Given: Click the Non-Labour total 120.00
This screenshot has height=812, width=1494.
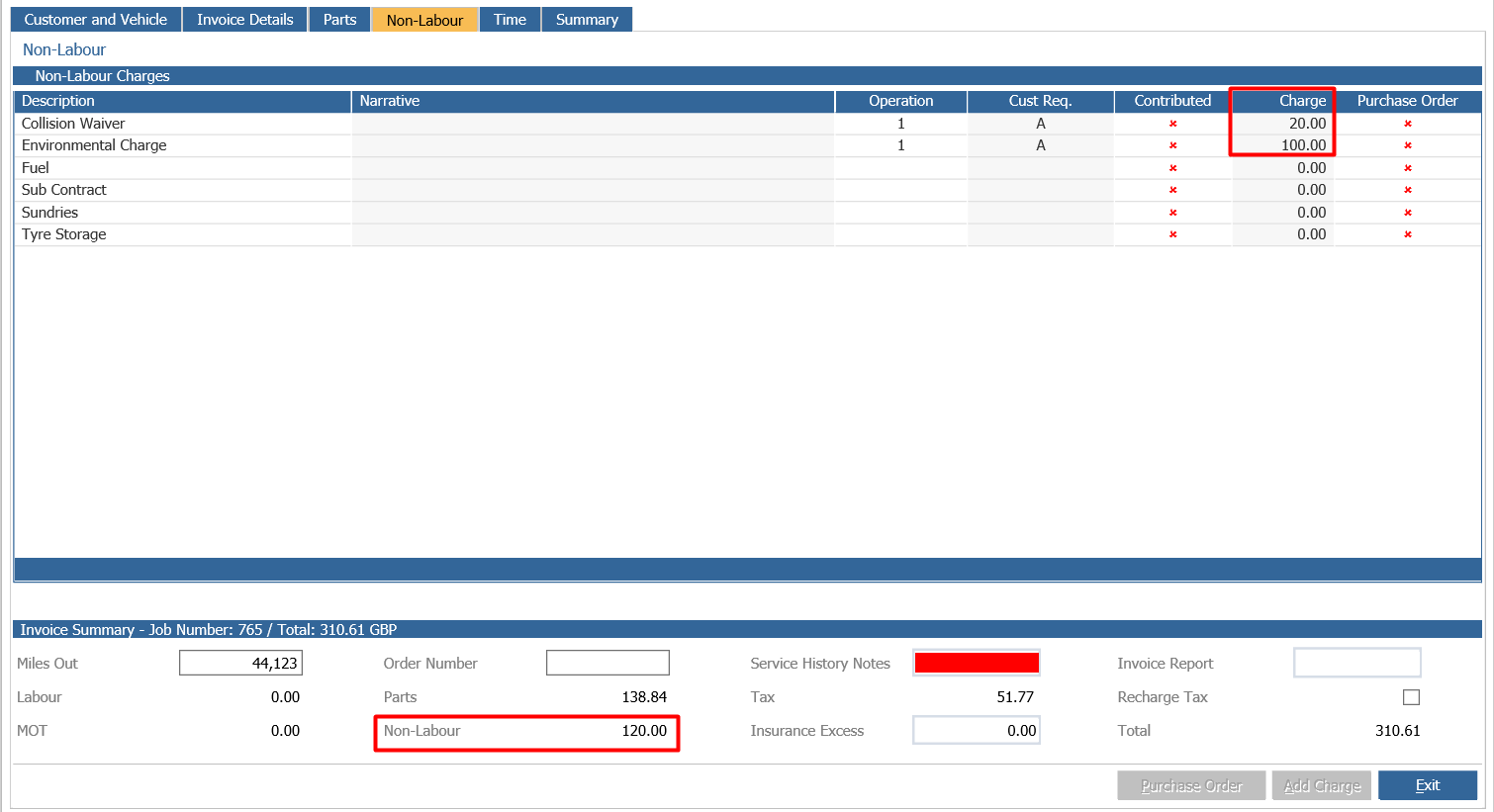Looking at the screenshot, I should pos(644,731).
